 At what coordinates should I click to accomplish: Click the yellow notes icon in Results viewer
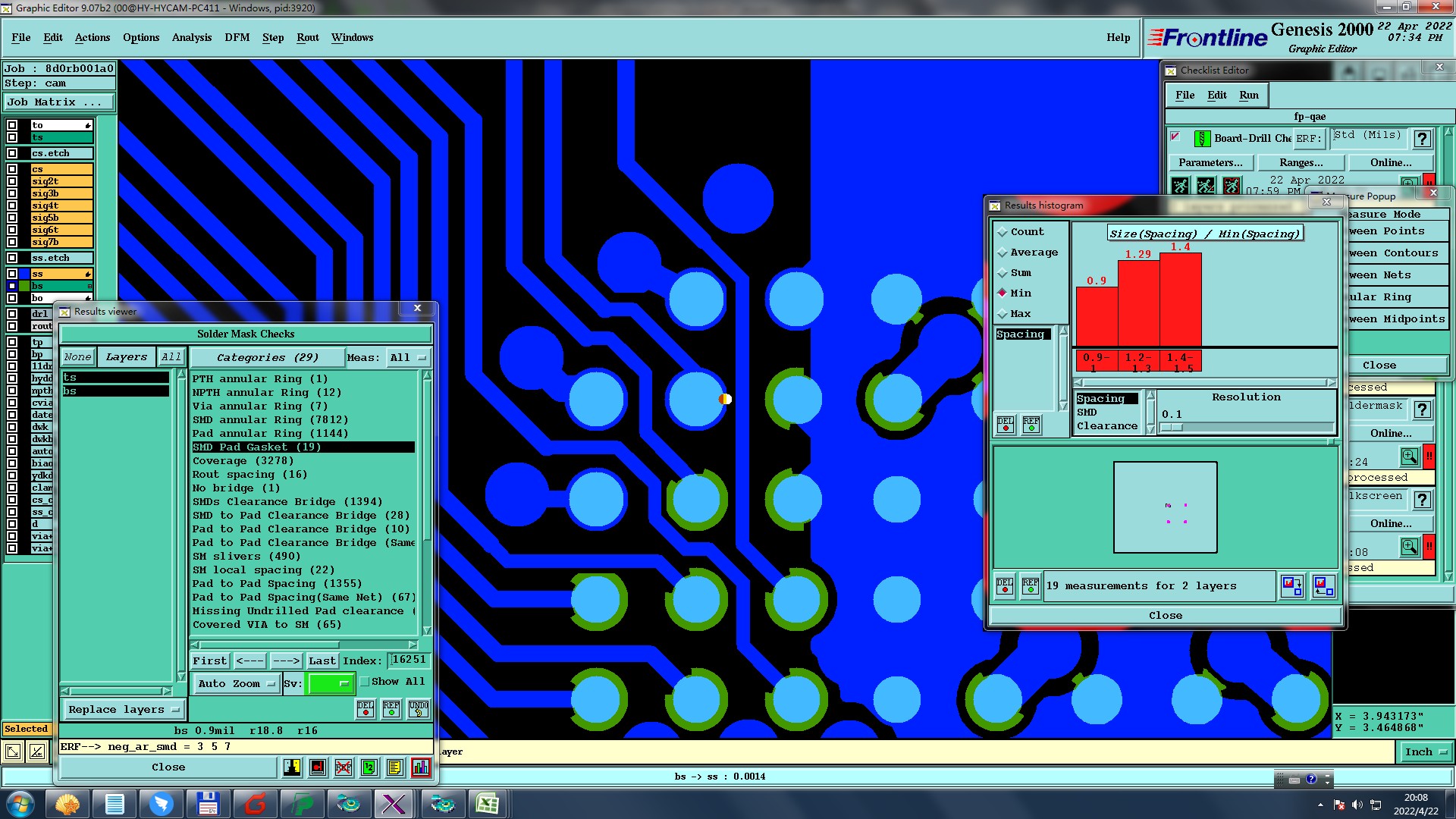(394, 767)
